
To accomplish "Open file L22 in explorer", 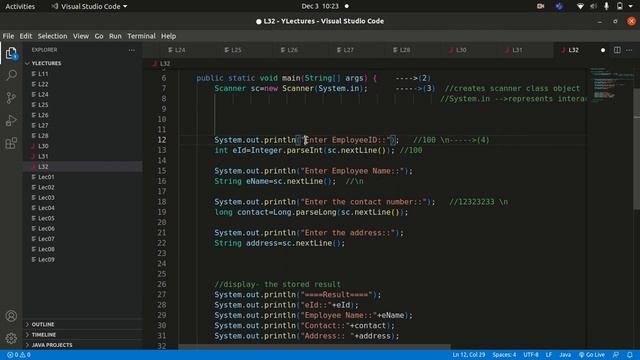I will click(82, 84).
